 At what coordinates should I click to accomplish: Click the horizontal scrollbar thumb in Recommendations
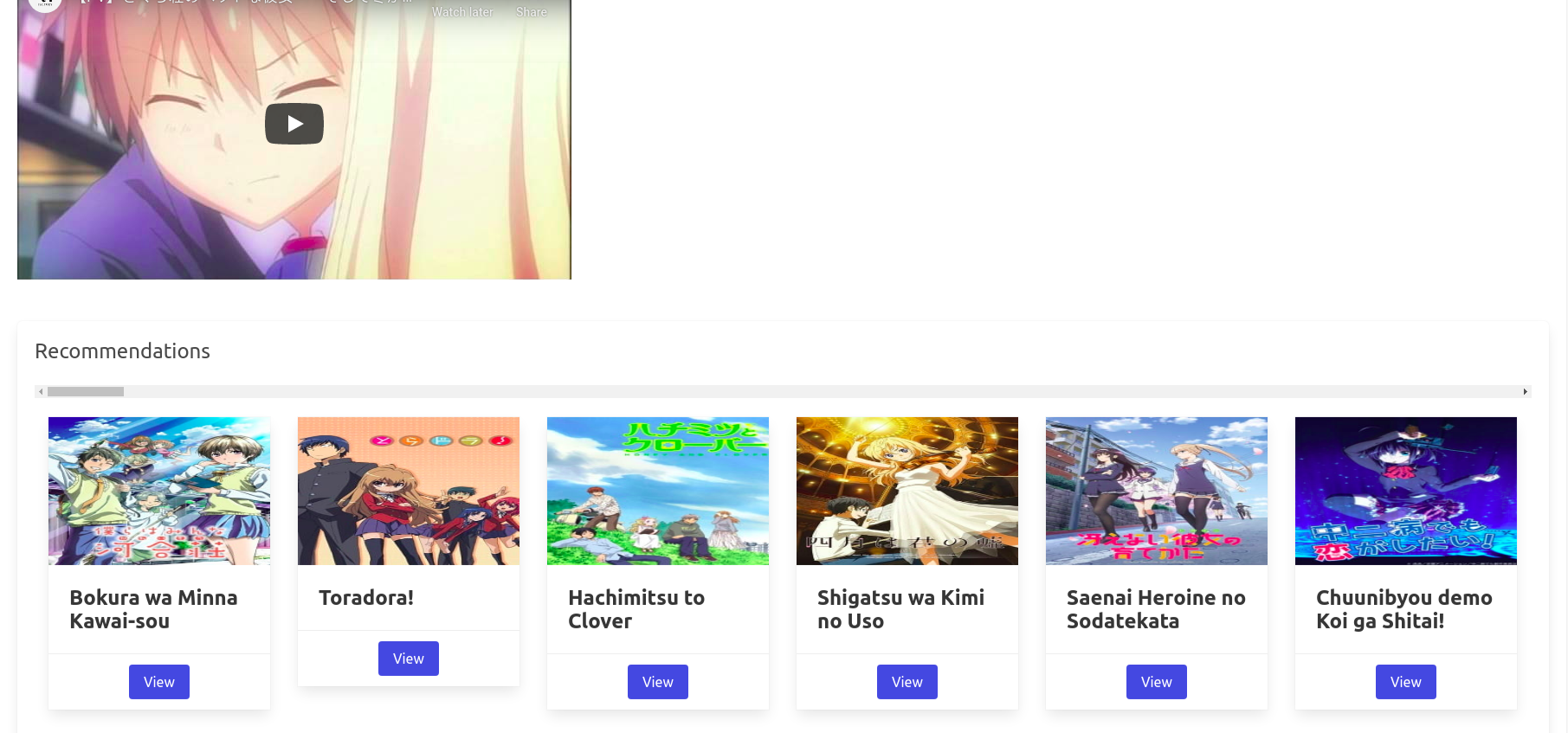tap(86, 392)
